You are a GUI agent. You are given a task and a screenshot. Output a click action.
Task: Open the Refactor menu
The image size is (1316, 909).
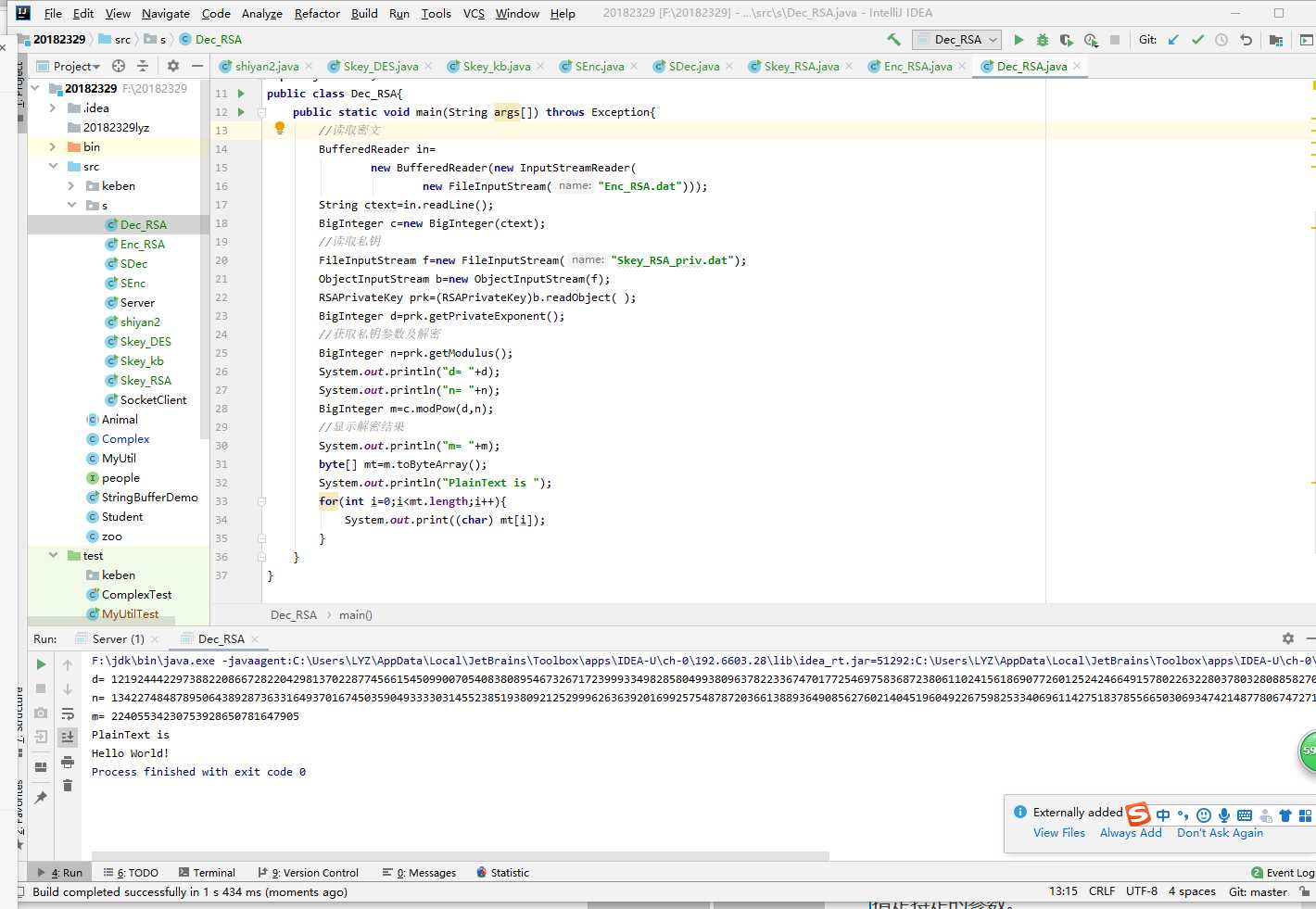(317, 13)
